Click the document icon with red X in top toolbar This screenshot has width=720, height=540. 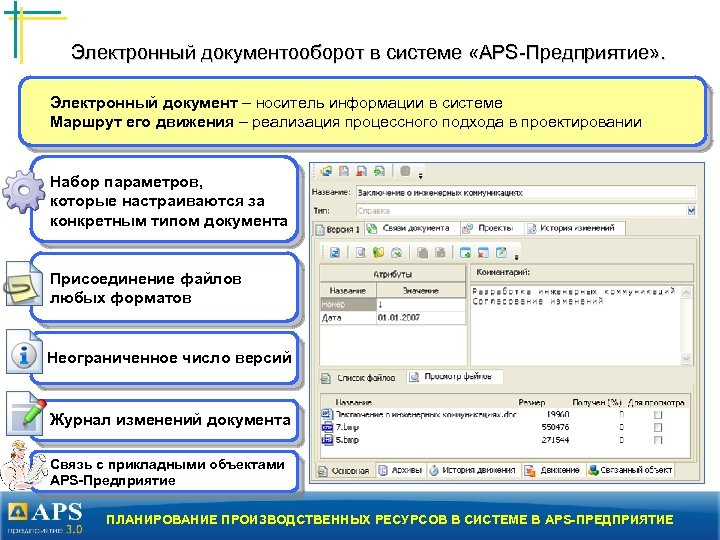click(x=361, y=171)
